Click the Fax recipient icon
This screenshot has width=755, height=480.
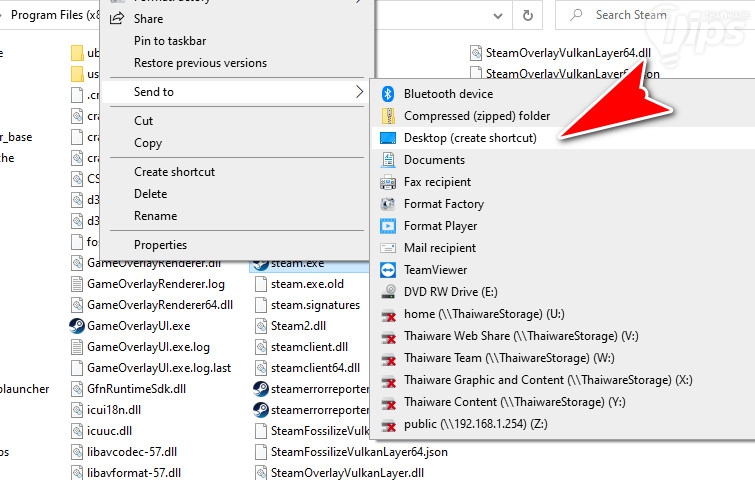pyautogui.click(x=388, y=182)
